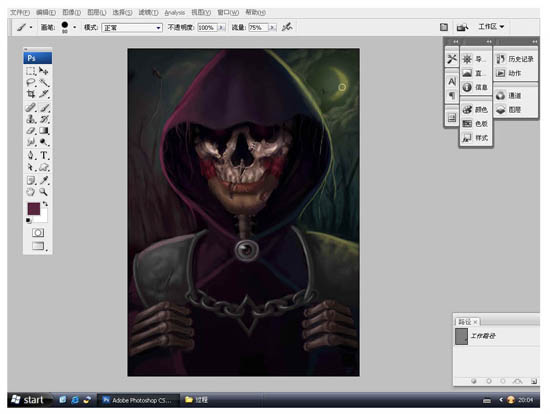Image resolution: width=550 pixels, height=414 pixels.
Task: Select the Pen tool
Action: pos(31,155)
